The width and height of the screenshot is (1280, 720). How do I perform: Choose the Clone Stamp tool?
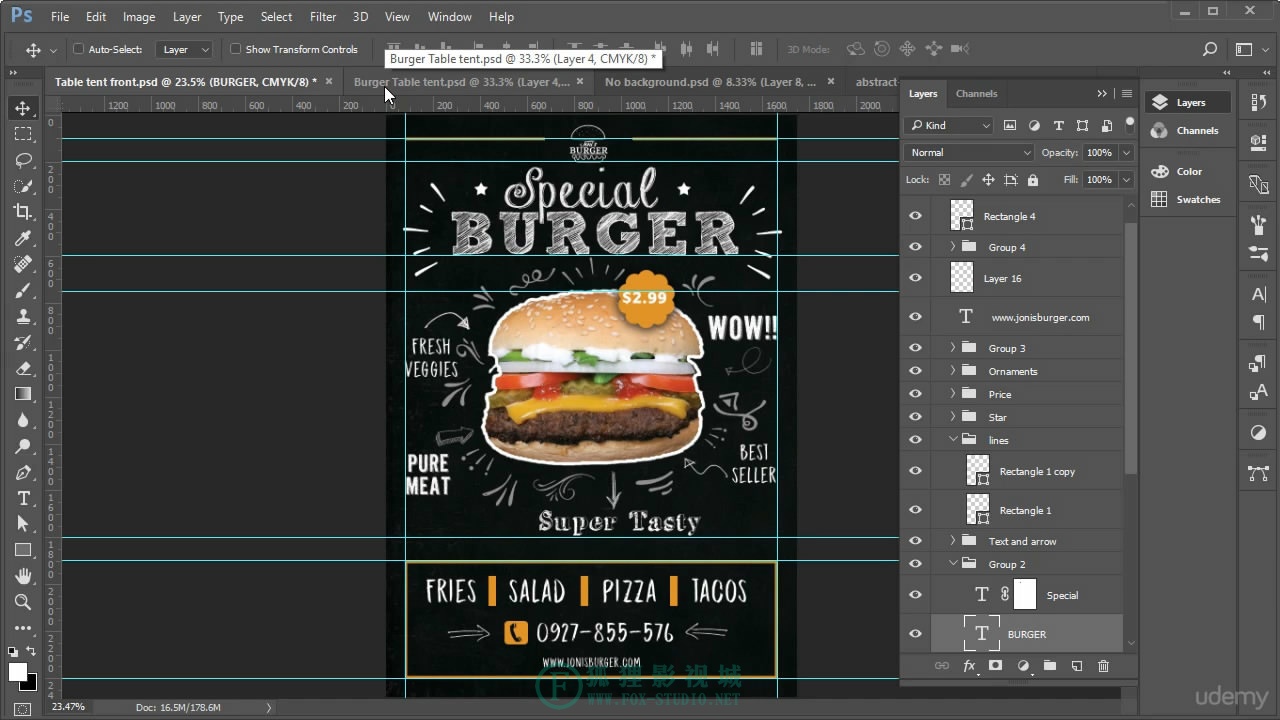(23, 316)
